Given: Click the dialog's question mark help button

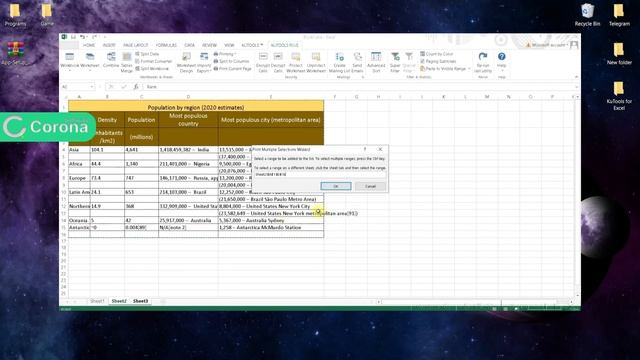Looking at the screenshot, I should click(365, 149).
